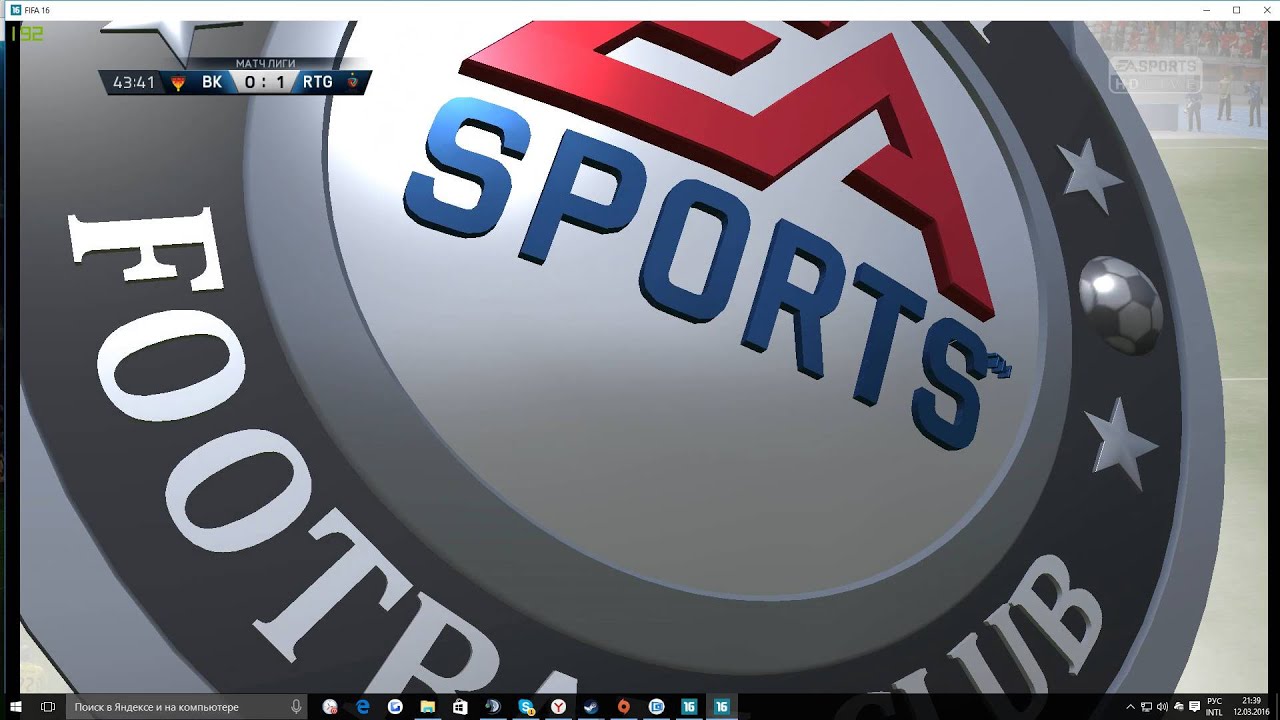The image size is (1280, 720).
Task: Open the Windows Store taskbar icon
Action: point(460,706)
